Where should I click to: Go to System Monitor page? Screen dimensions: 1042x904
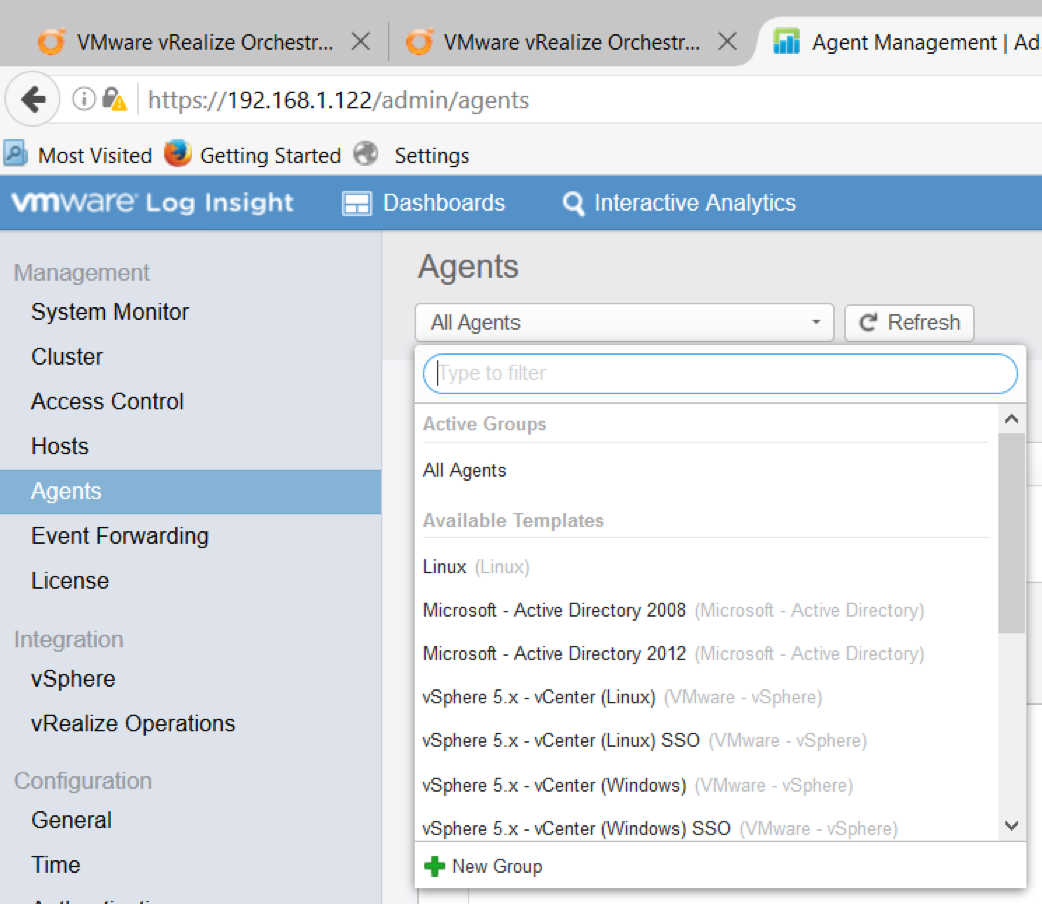tap(110, 312)
